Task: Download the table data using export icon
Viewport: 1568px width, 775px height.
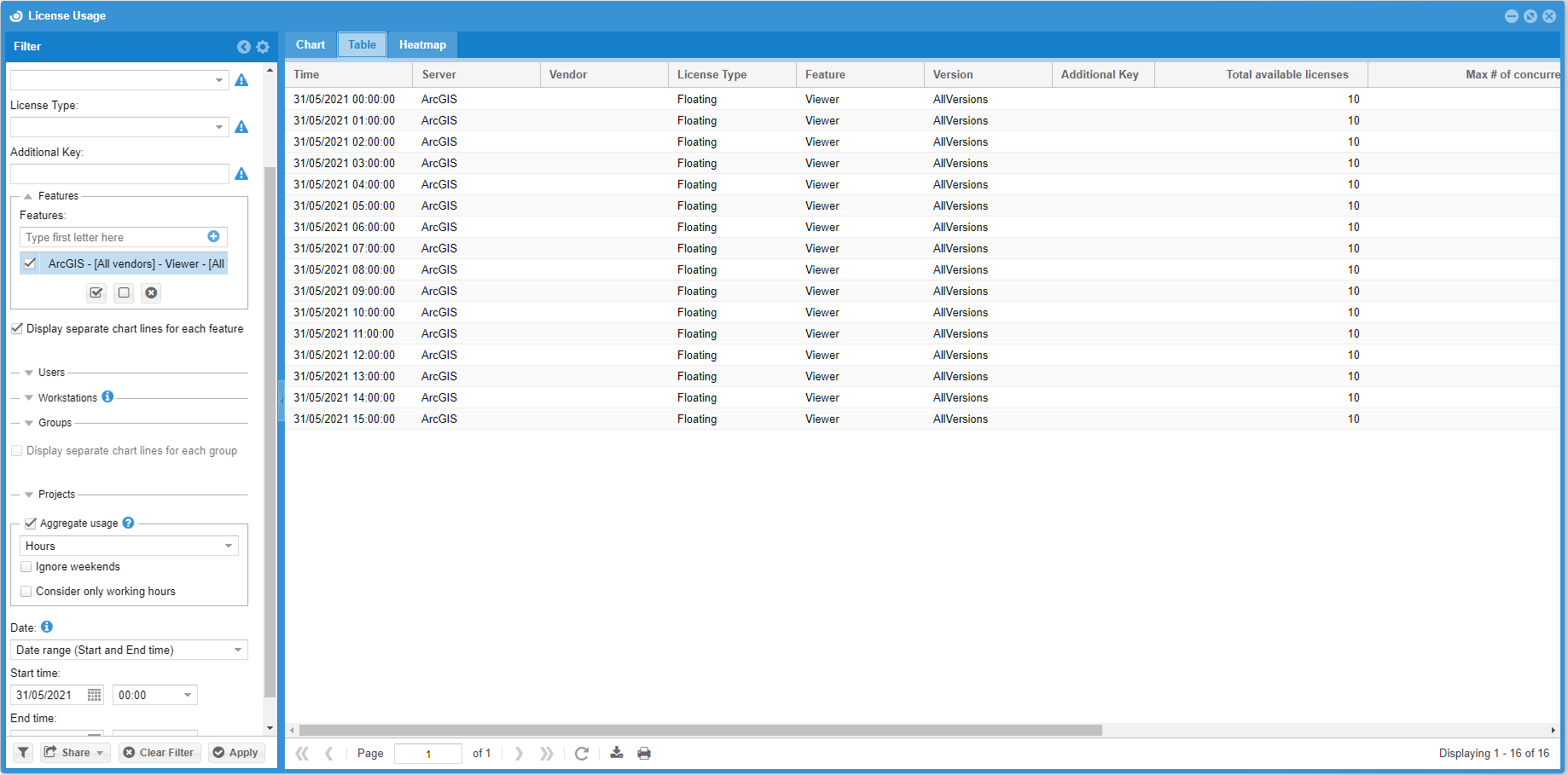Action: click(x=617, y=753)
